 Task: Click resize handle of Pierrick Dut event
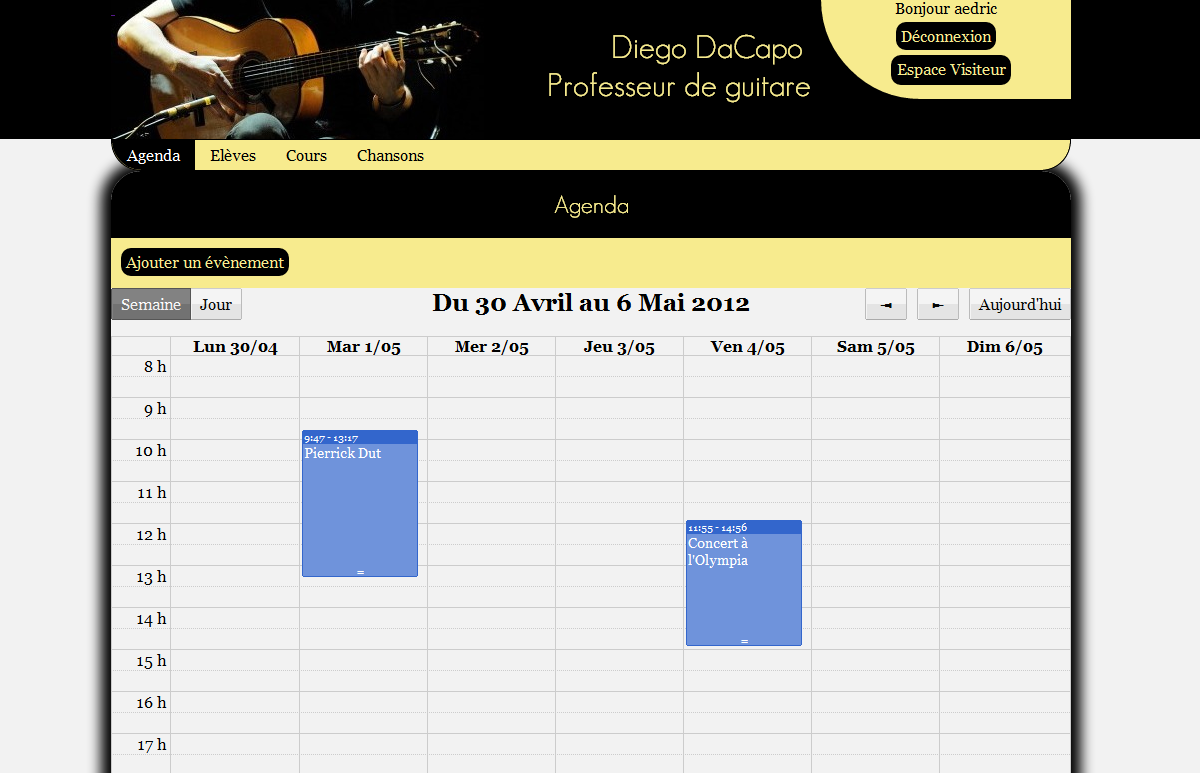tap(360, 572)
